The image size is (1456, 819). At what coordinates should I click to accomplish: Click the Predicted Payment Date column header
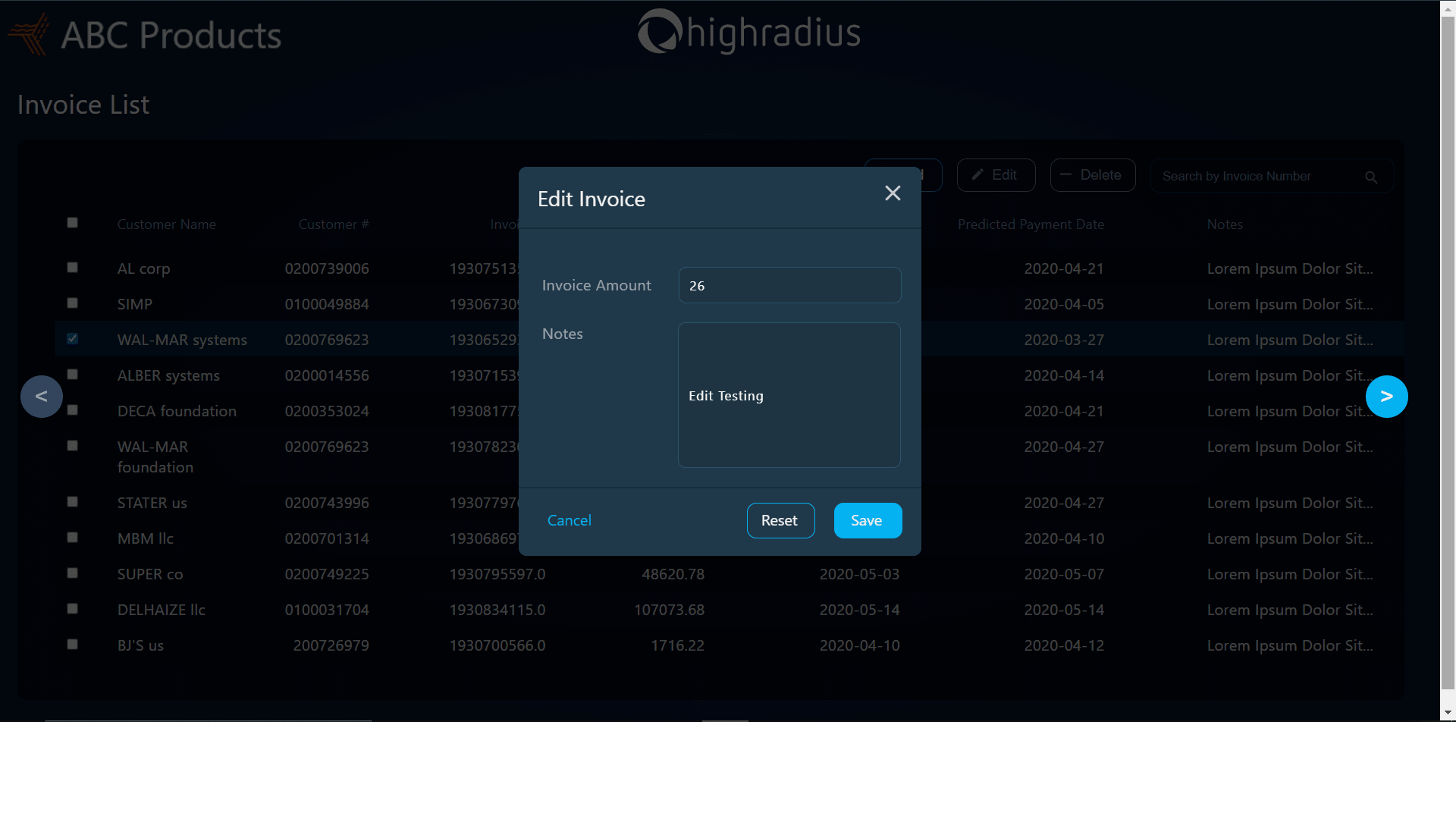point(1030,224)
